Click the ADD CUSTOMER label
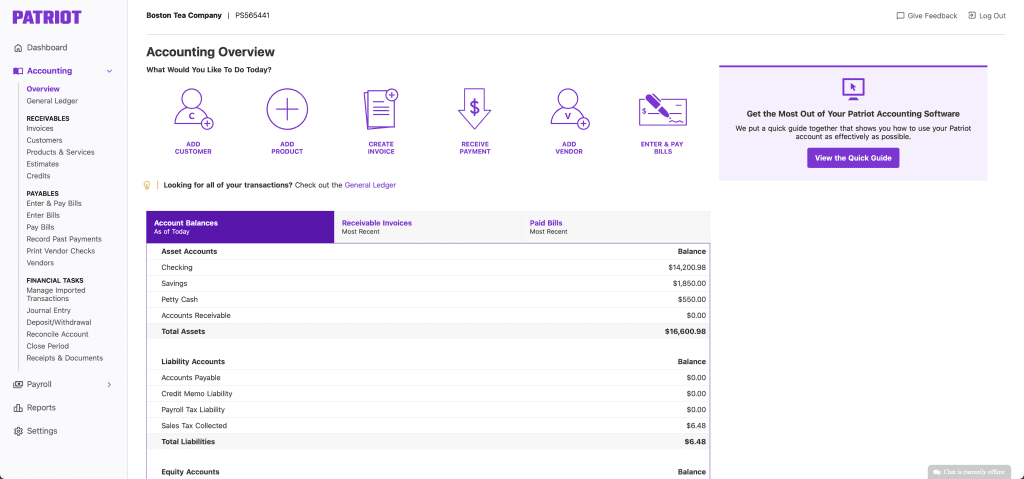This screenshot has width=1024, height=479. tap(193, 148)
